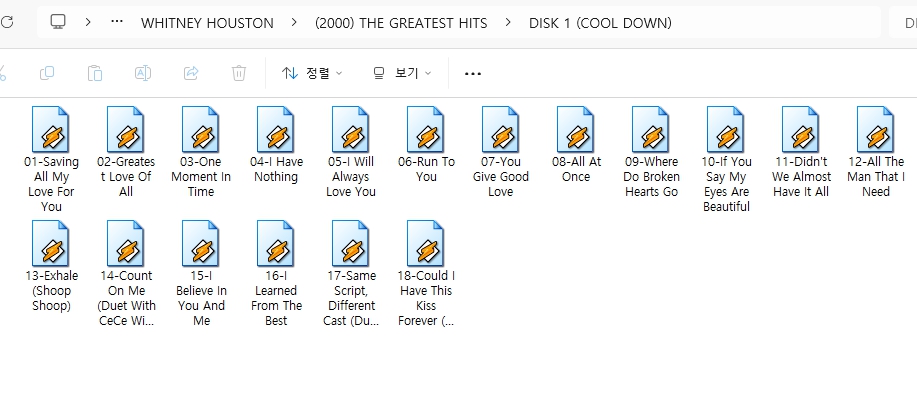Expand the chevron after WHITNEY HOUSTON breadcrumb
The width and height of the screenshot is (917, 415).
pyautogui.click(x=295, y=22)
